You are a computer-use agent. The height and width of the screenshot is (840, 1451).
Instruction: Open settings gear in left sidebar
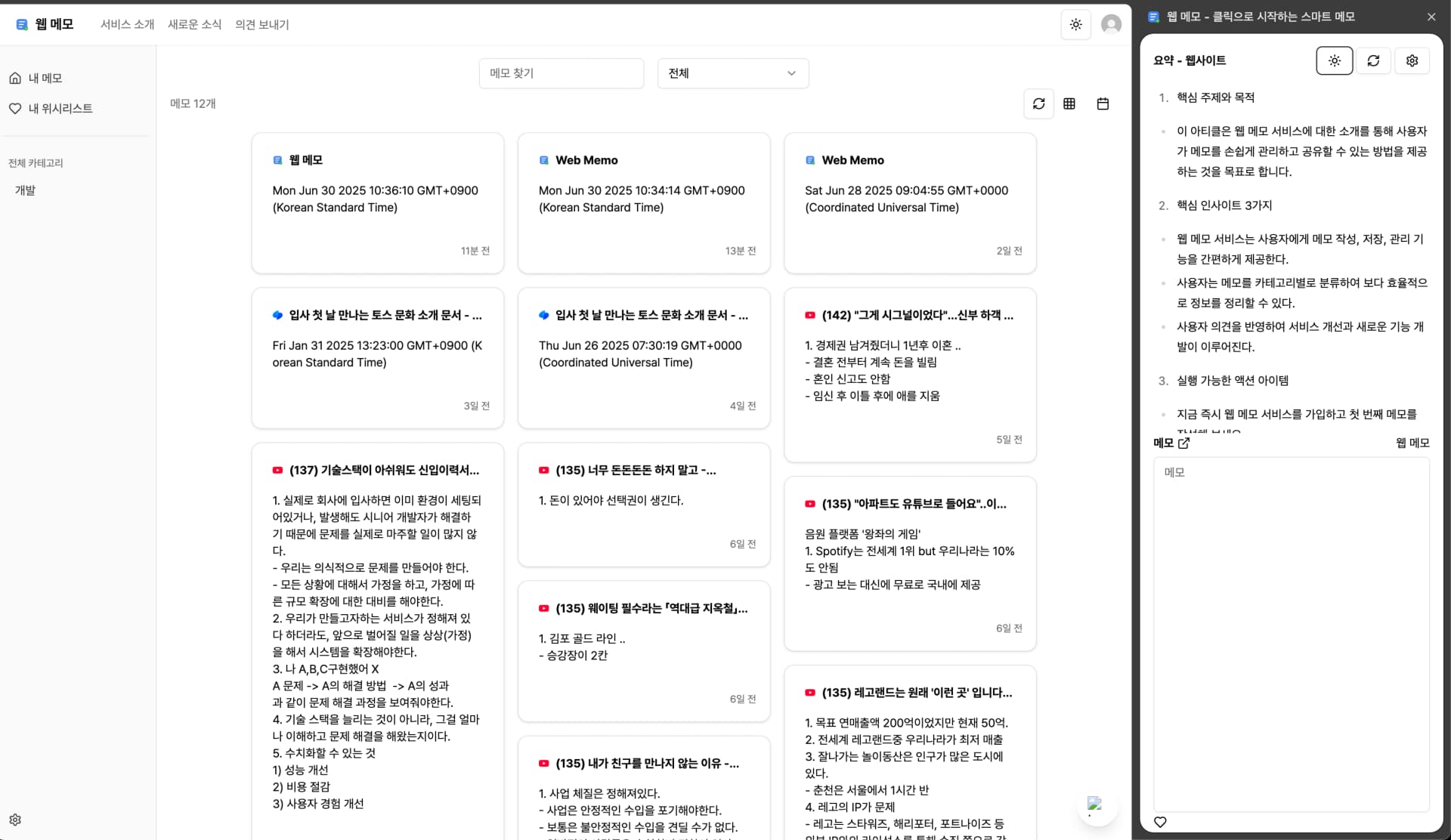click(15, 820)
